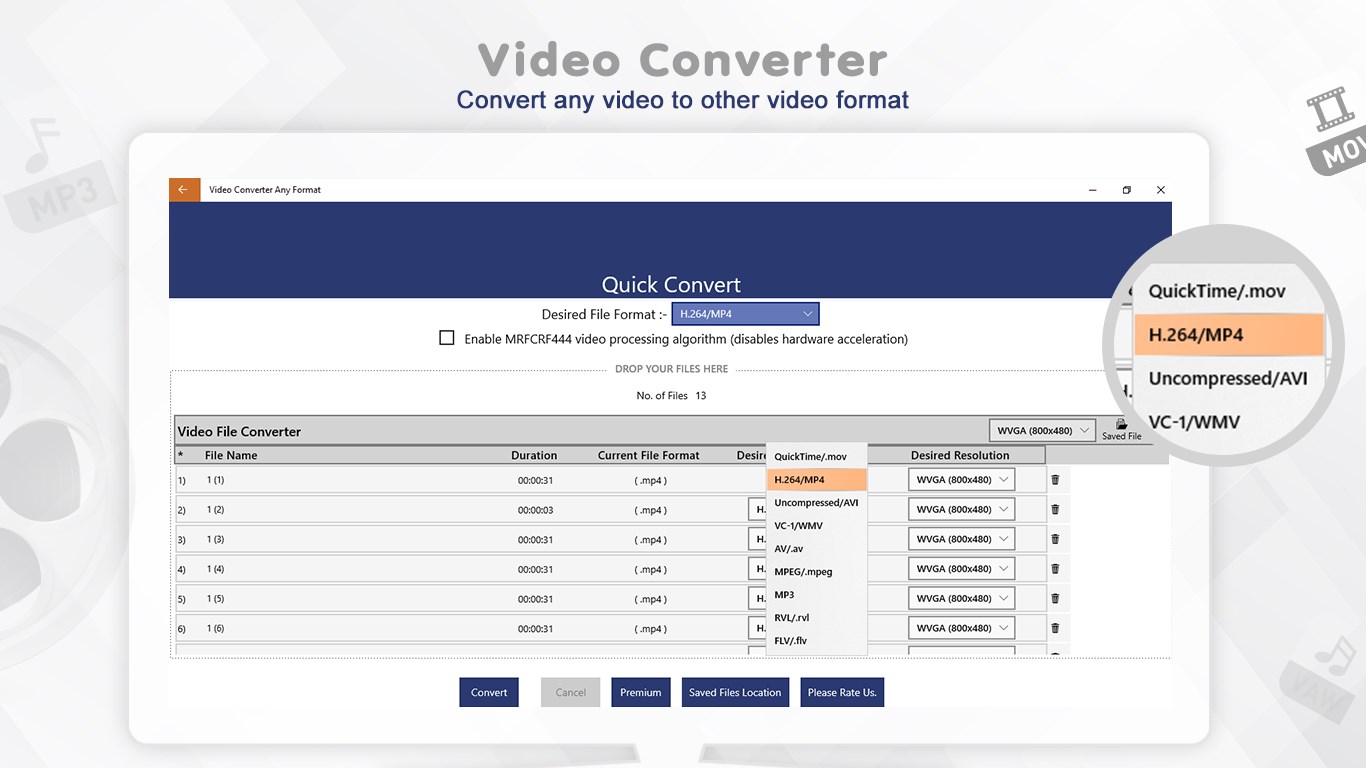Pick FLV/.flv format option
The height and width of the screenshot is (768, 1366).
[816, 641]
